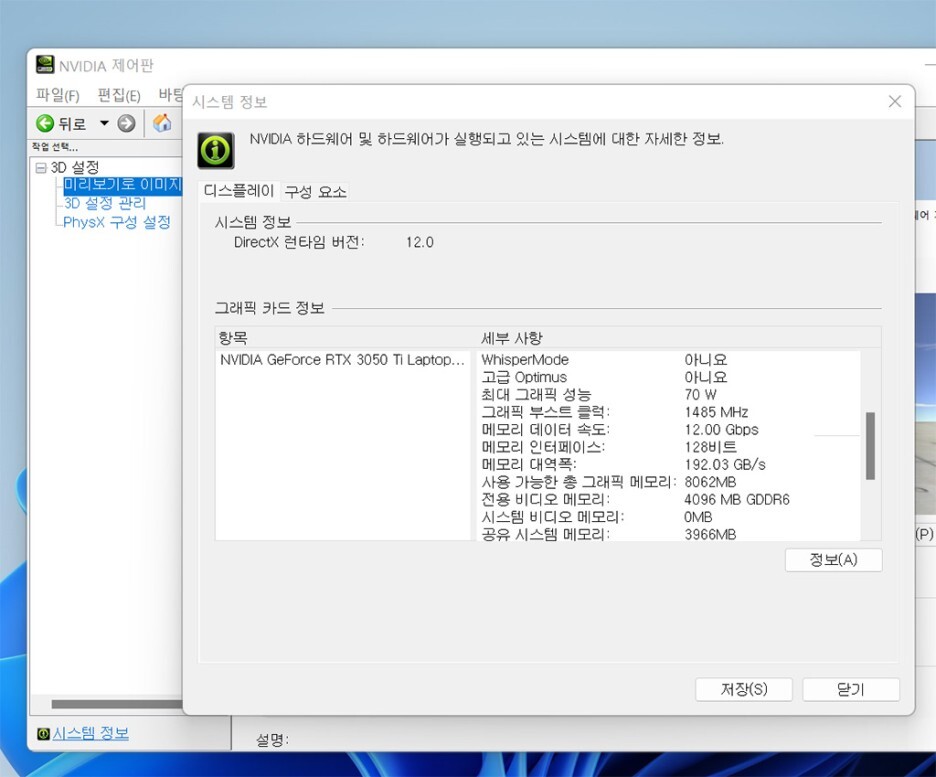
Task: Switch to the 디스플레이 tab
Action: [x=239, y=191]
